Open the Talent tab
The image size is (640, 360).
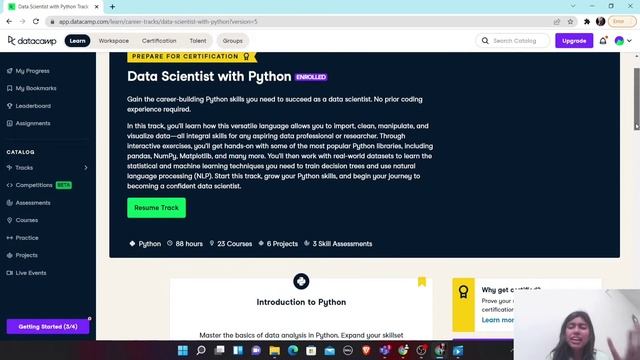click(x=198, y=41)
